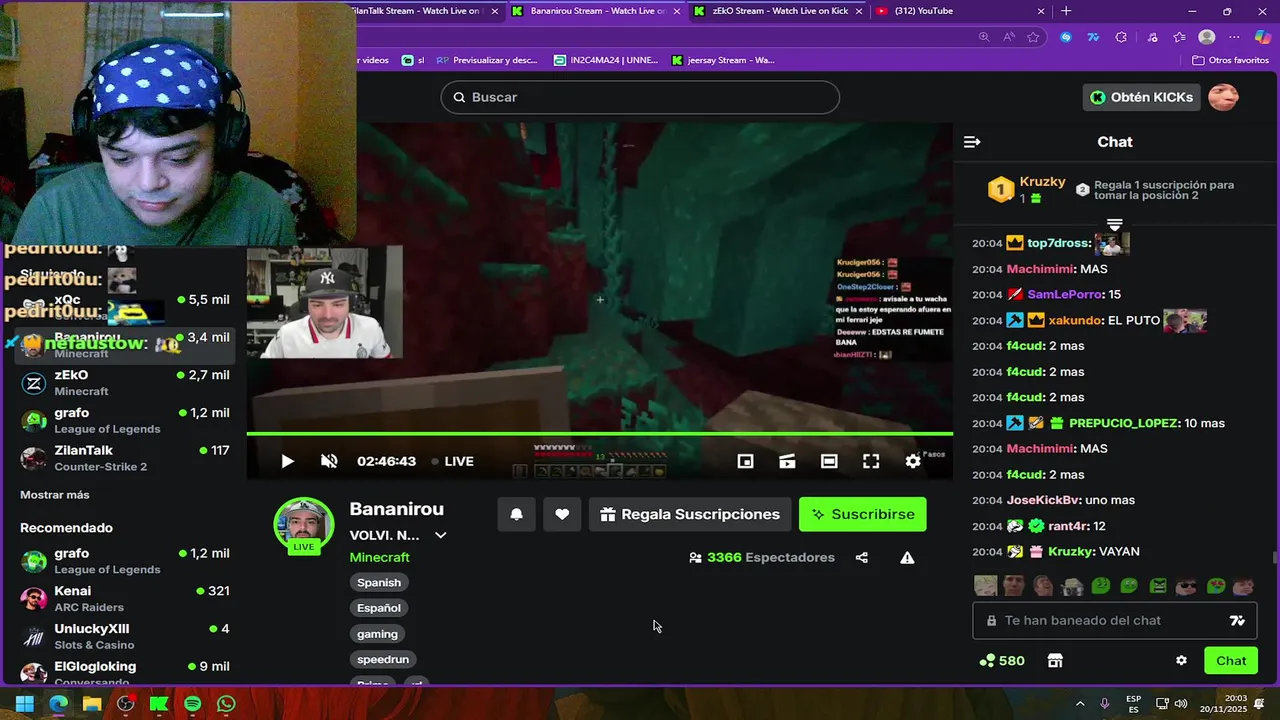Open ElGlogloking recommended channel
The image size is (1280, 720).
pyautogui.click(x=125, y=673)
